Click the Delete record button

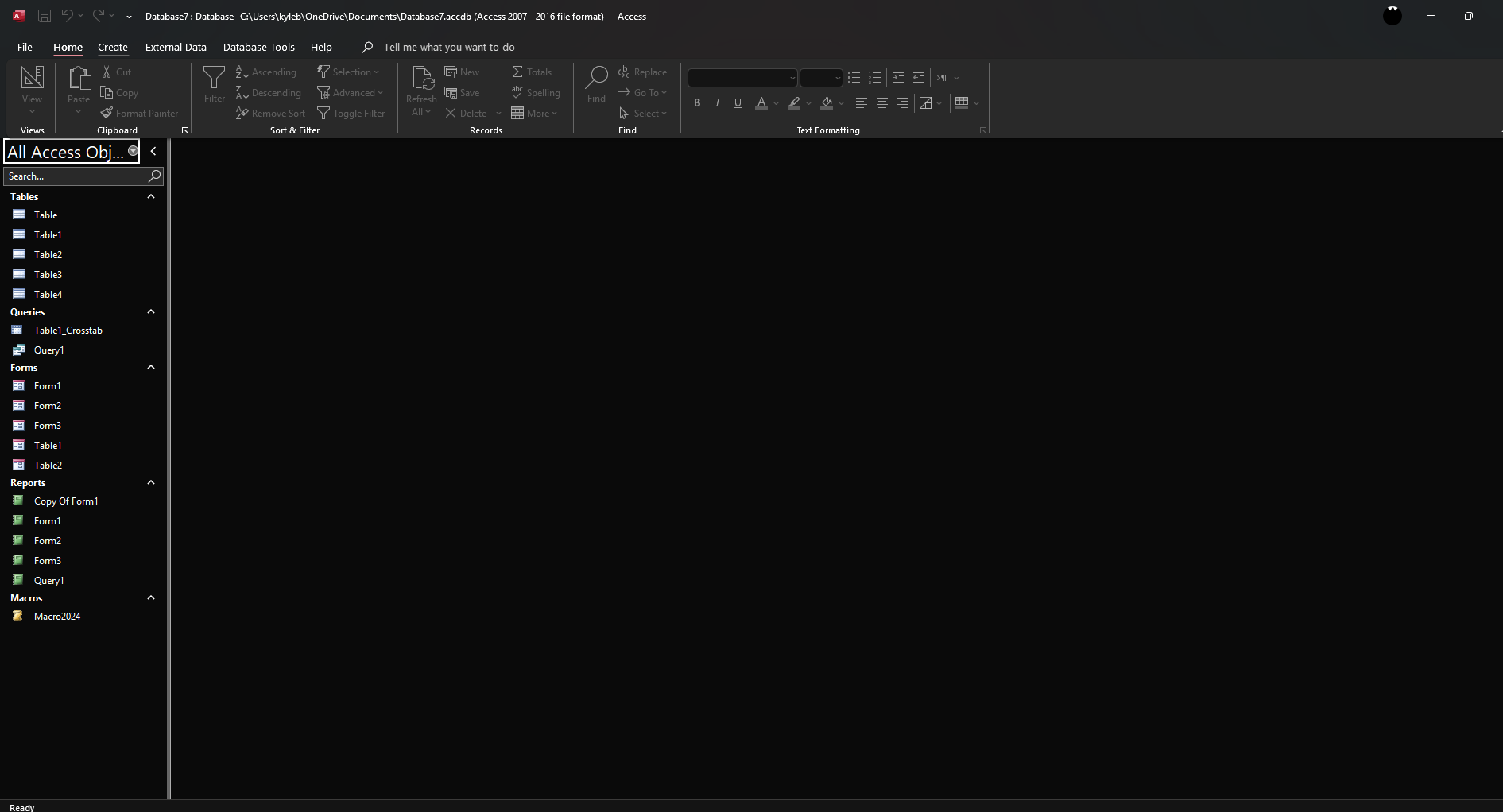pos(466,114)
